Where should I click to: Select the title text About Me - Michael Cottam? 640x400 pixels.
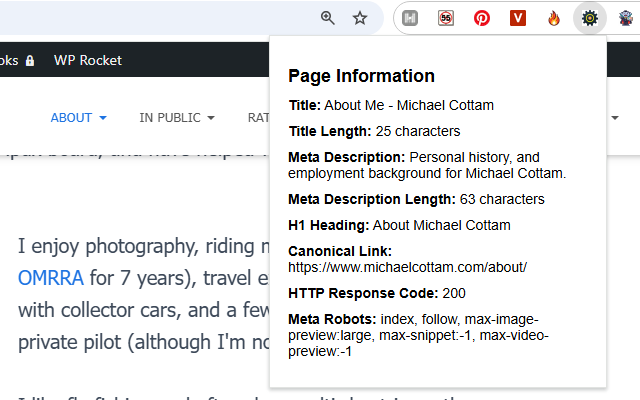[409, 105]
